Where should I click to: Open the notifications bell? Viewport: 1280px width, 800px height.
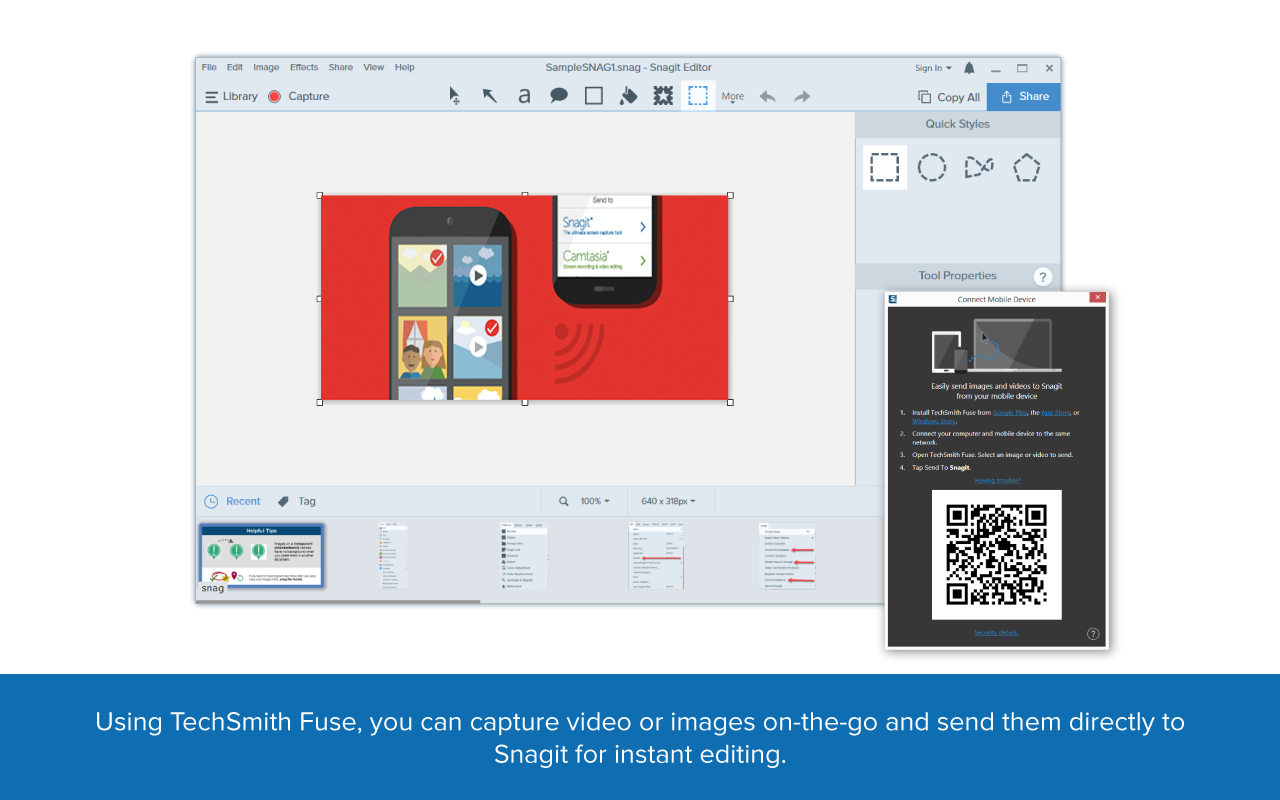pos(969,68)
